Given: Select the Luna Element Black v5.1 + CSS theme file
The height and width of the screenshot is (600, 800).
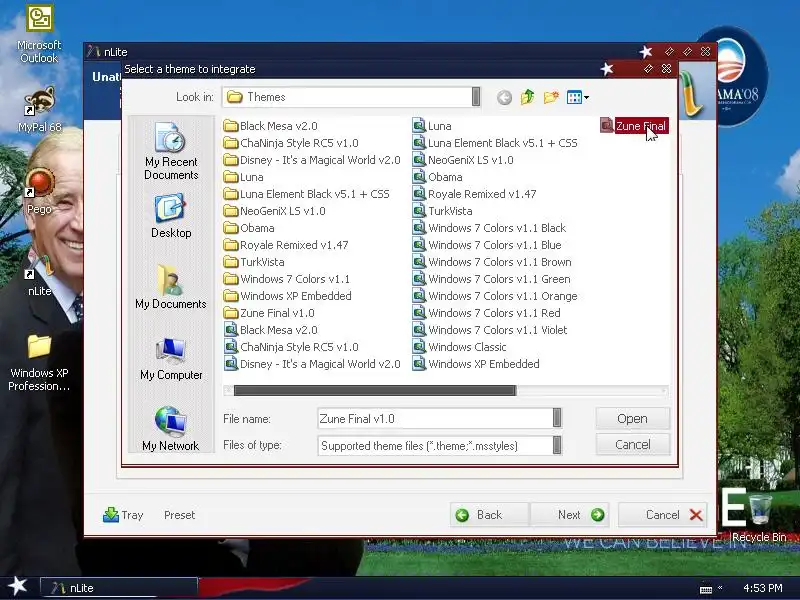Looking at the screenshot, I should point(495,143).
